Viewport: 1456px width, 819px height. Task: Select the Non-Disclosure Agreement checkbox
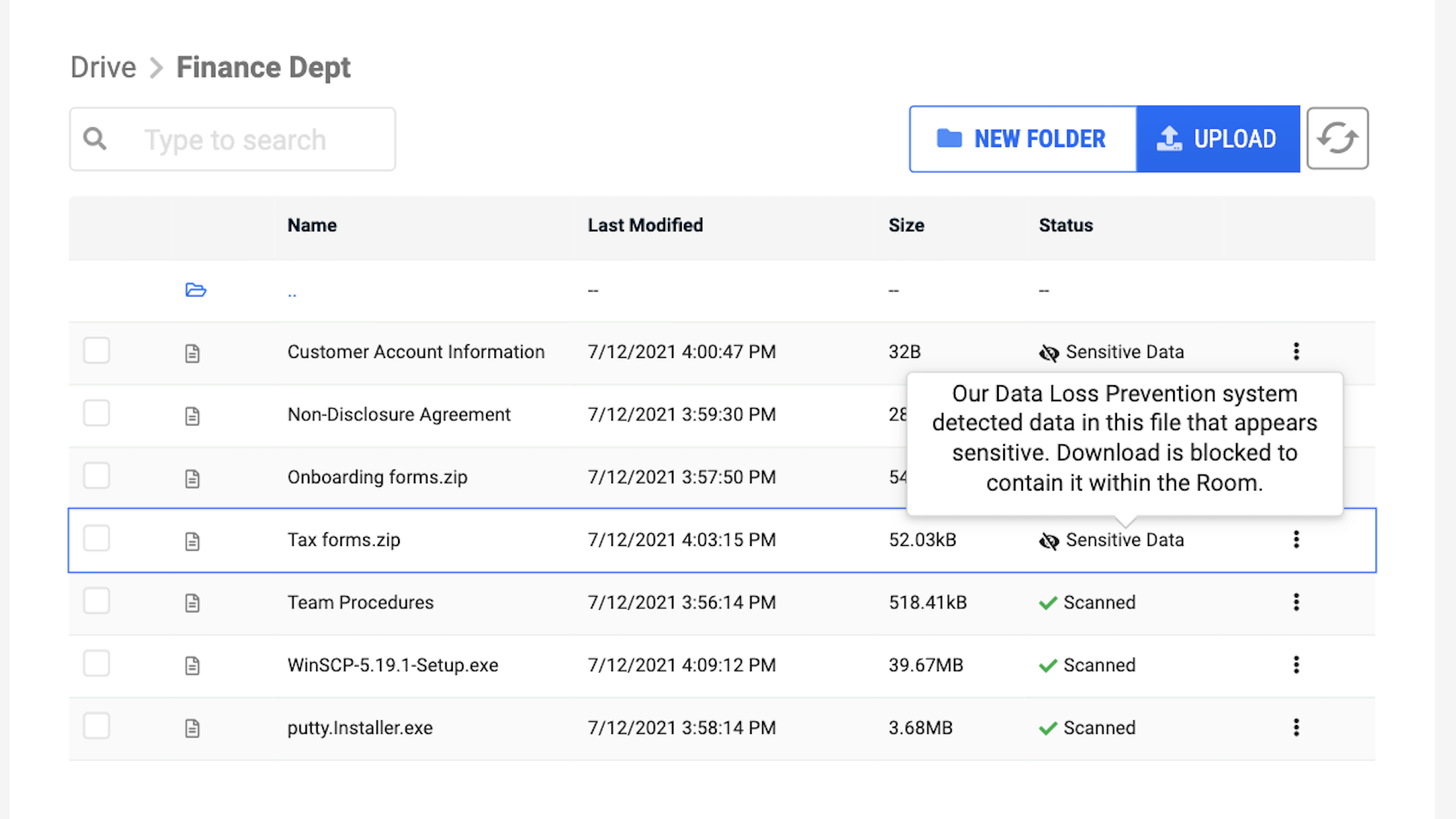[96, 413]
